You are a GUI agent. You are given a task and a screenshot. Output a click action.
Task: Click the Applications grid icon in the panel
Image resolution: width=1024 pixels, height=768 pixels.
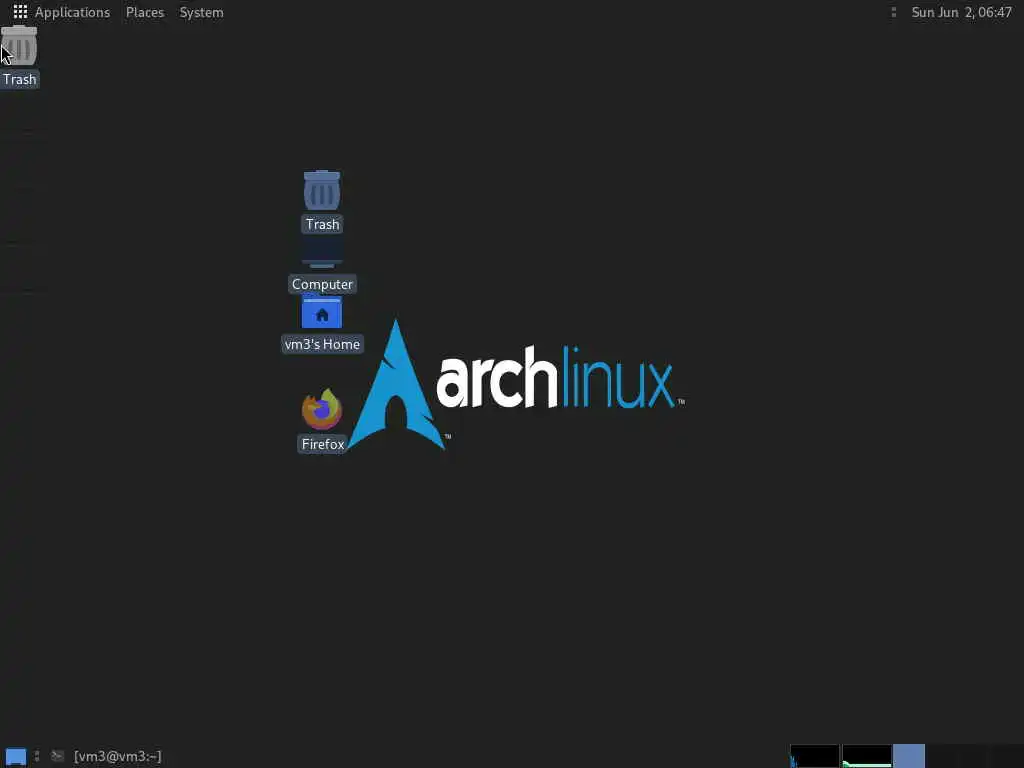coord(20,12)
